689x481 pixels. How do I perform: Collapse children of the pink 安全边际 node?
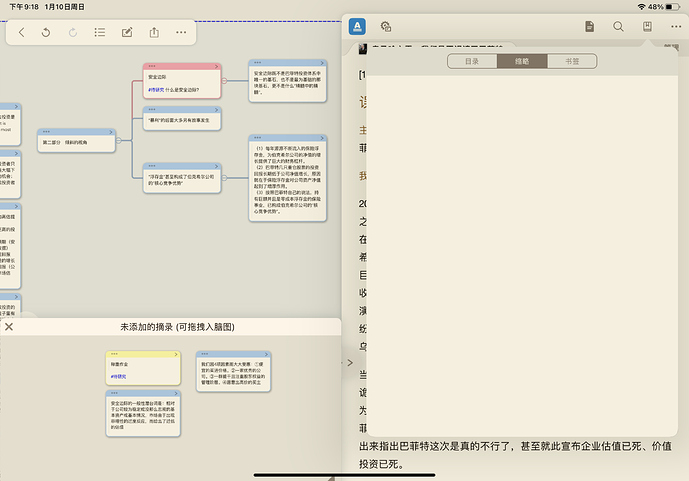[x=224, y=81]
